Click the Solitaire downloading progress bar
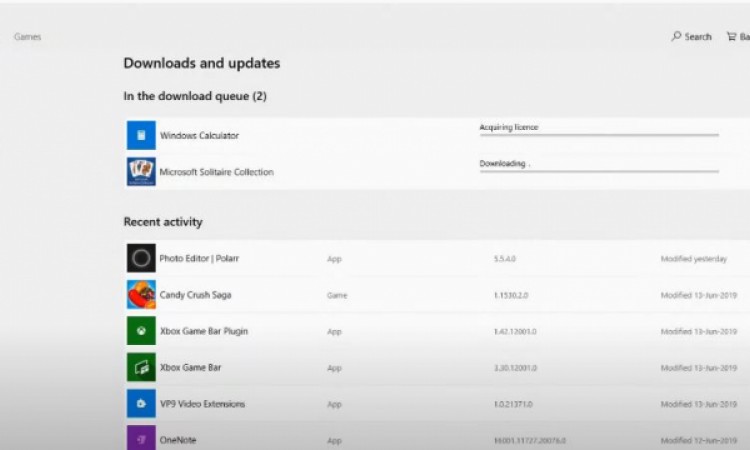The height and width of the screenshot is (450, 750). pos(598,171)
